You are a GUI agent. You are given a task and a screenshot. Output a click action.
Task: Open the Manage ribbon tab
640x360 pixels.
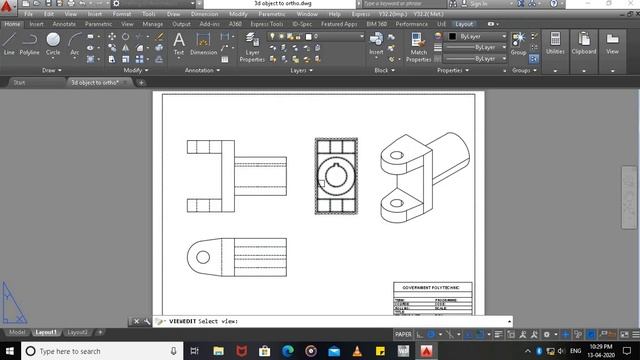pyautogui.click(x=153, y=24)
